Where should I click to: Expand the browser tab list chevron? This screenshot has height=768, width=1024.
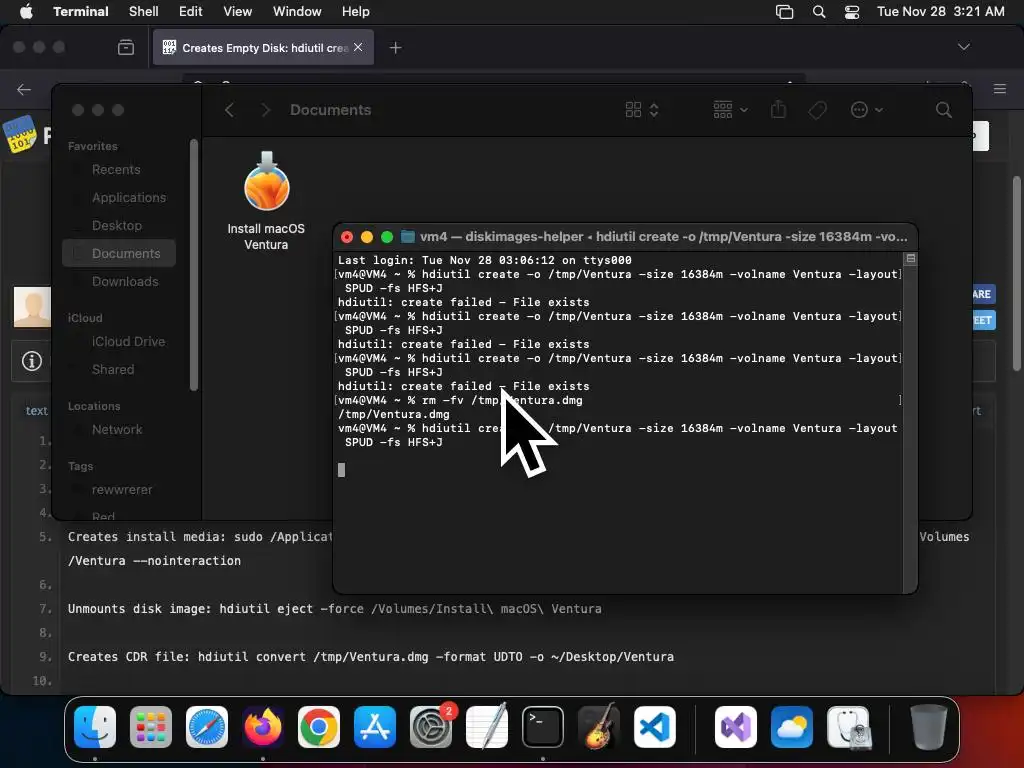coord(963,47)
